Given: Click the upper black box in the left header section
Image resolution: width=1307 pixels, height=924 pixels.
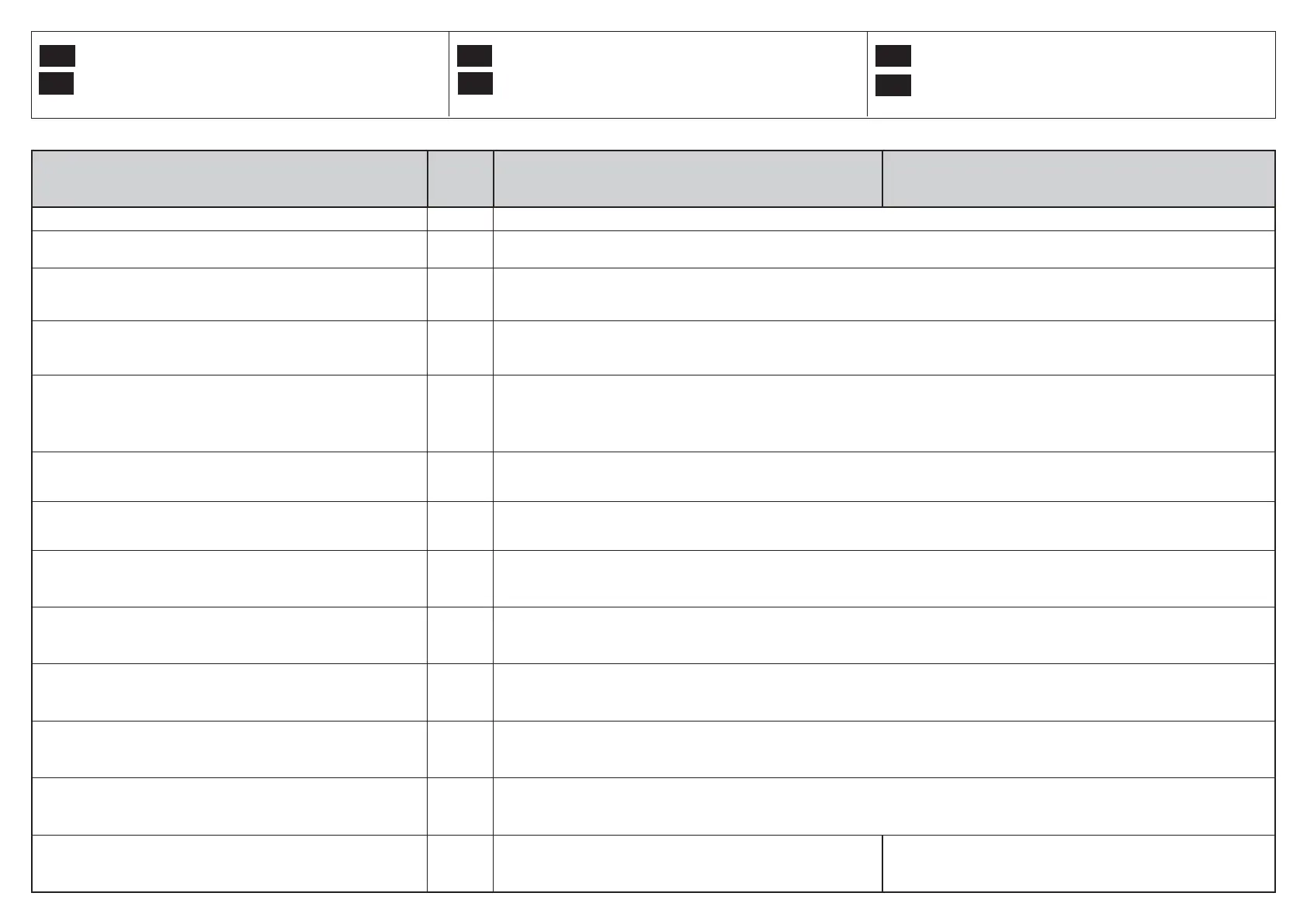Looking at the screenshot, I should point(57,56).
